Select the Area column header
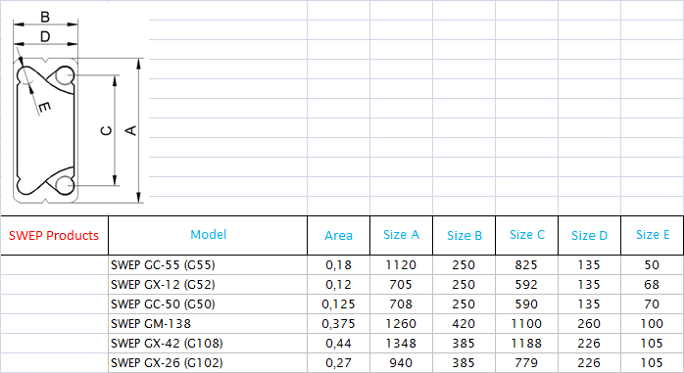Screen dimensions: 684x373 tap(339, 236)
